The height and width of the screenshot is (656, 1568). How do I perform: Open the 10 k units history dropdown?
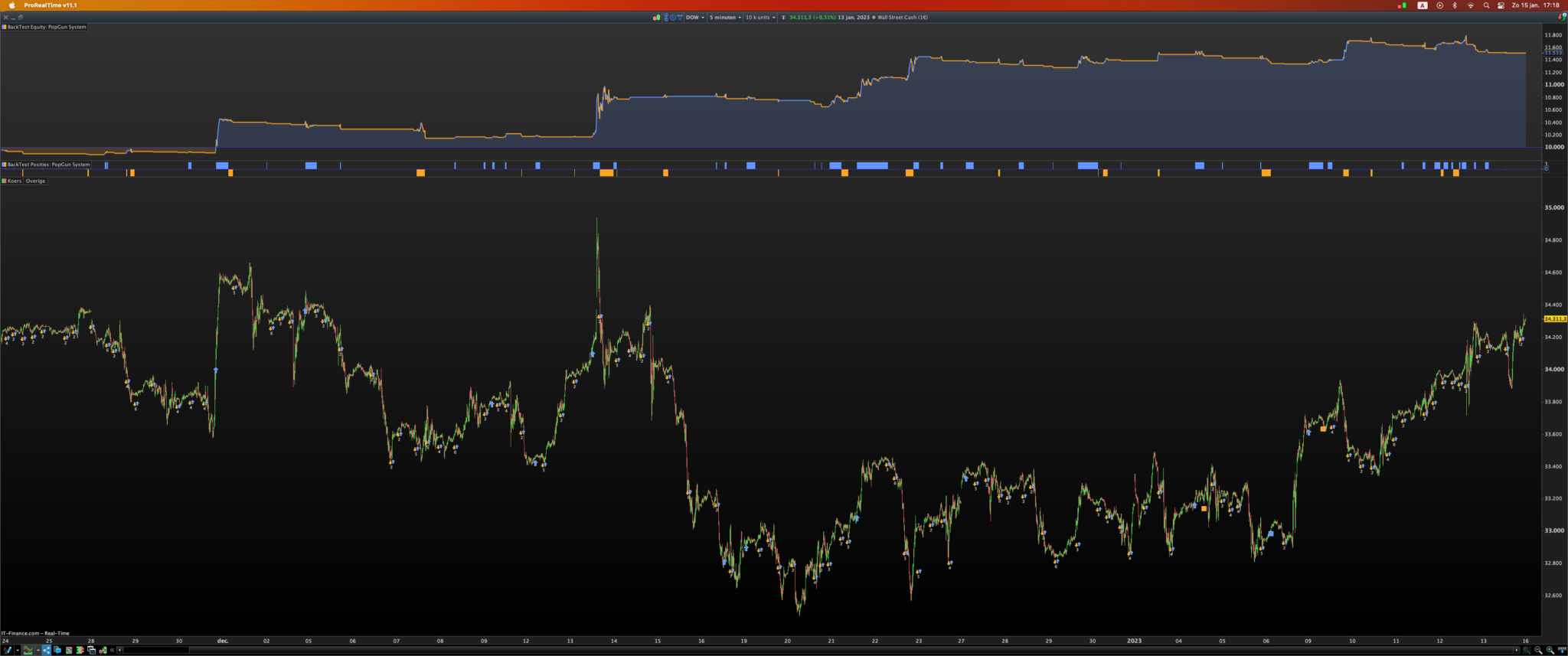(760, 18)
